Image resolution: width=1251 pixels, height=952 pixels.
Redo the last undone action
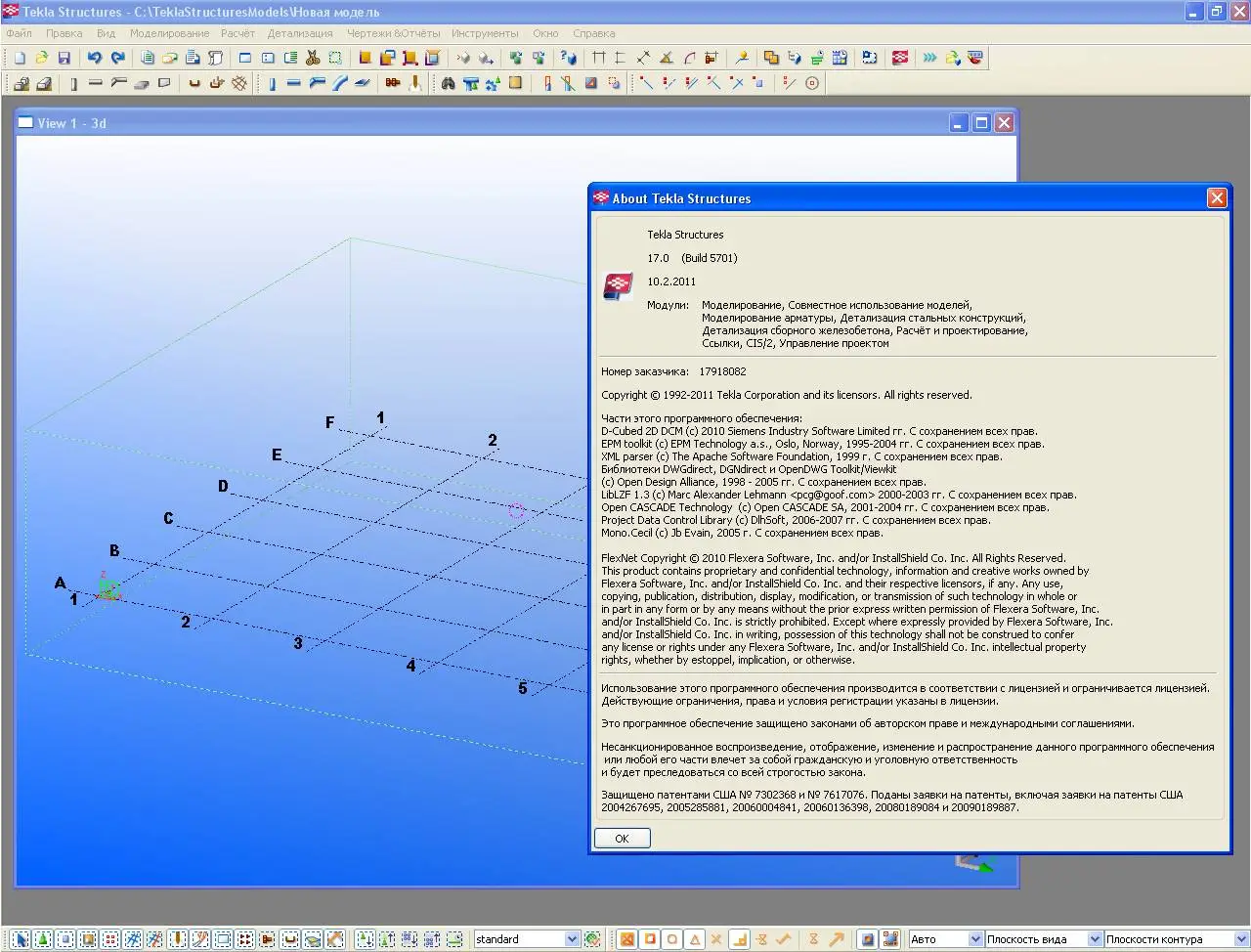117,58
